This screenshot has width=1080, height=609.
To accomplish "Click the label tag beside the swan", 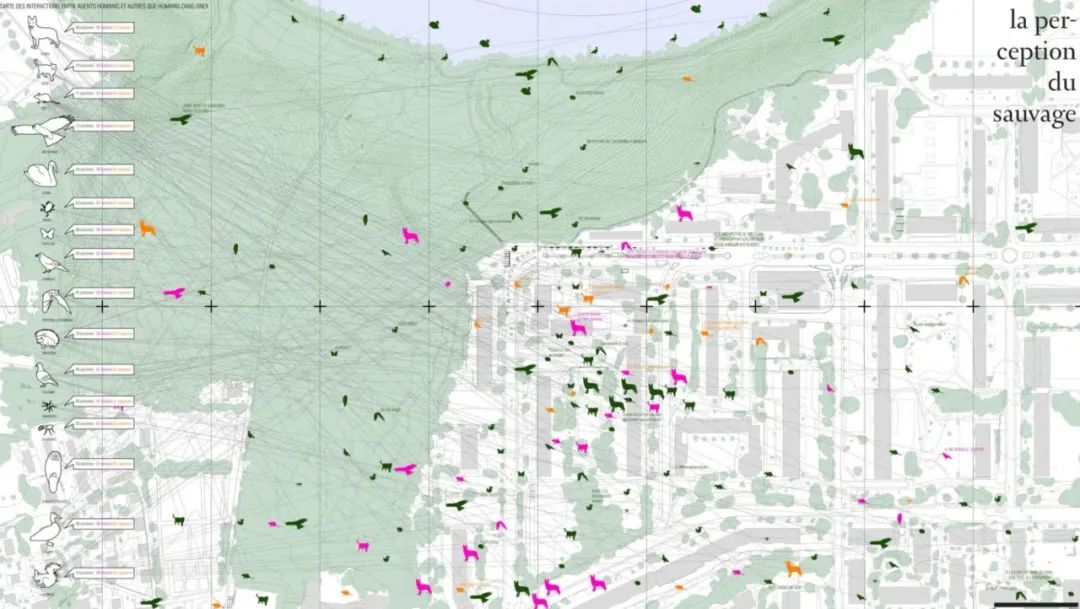I will (100, 171).
